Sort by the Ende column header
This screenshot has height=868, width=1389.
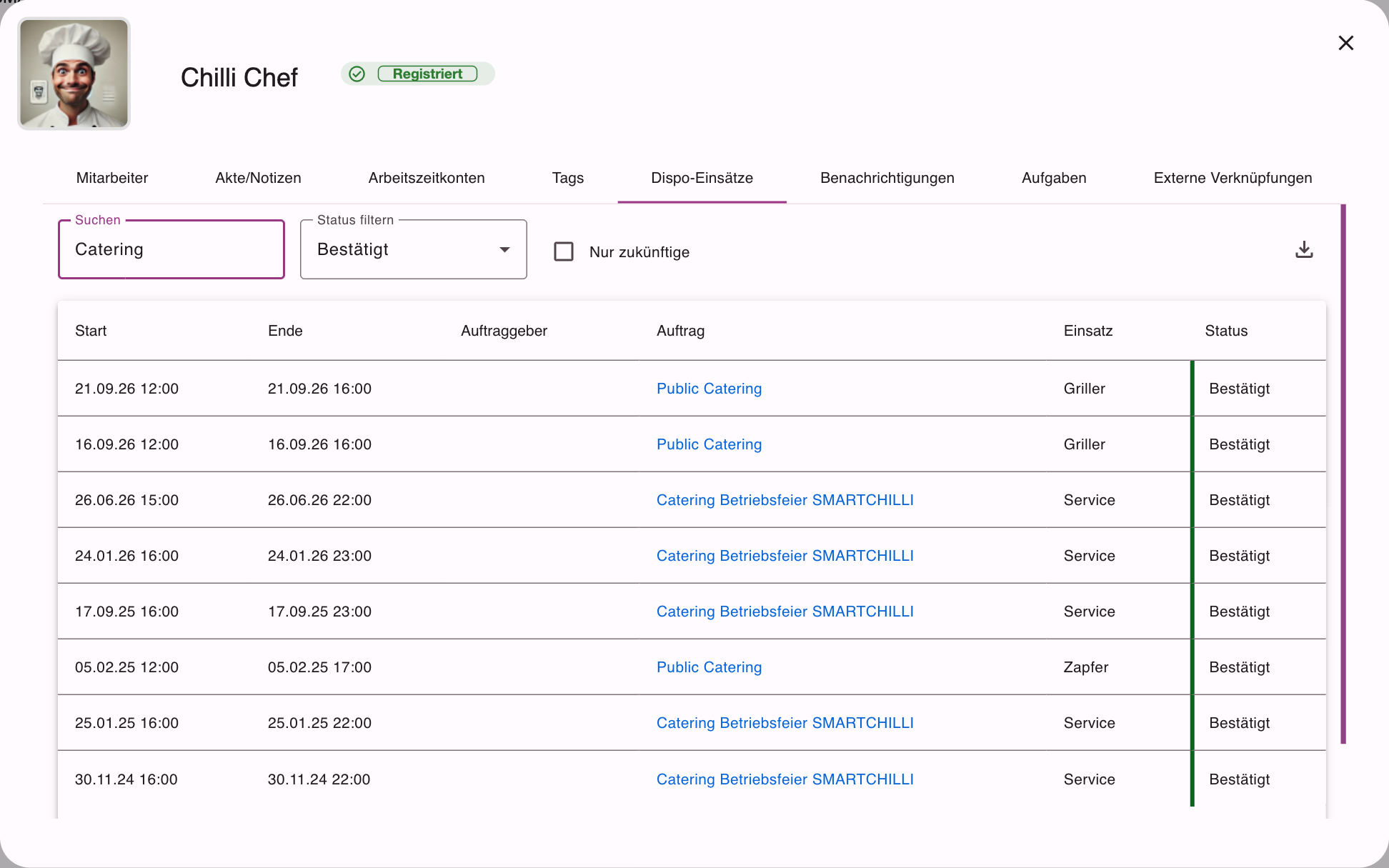pyautogui.click(x=285, y=331)
